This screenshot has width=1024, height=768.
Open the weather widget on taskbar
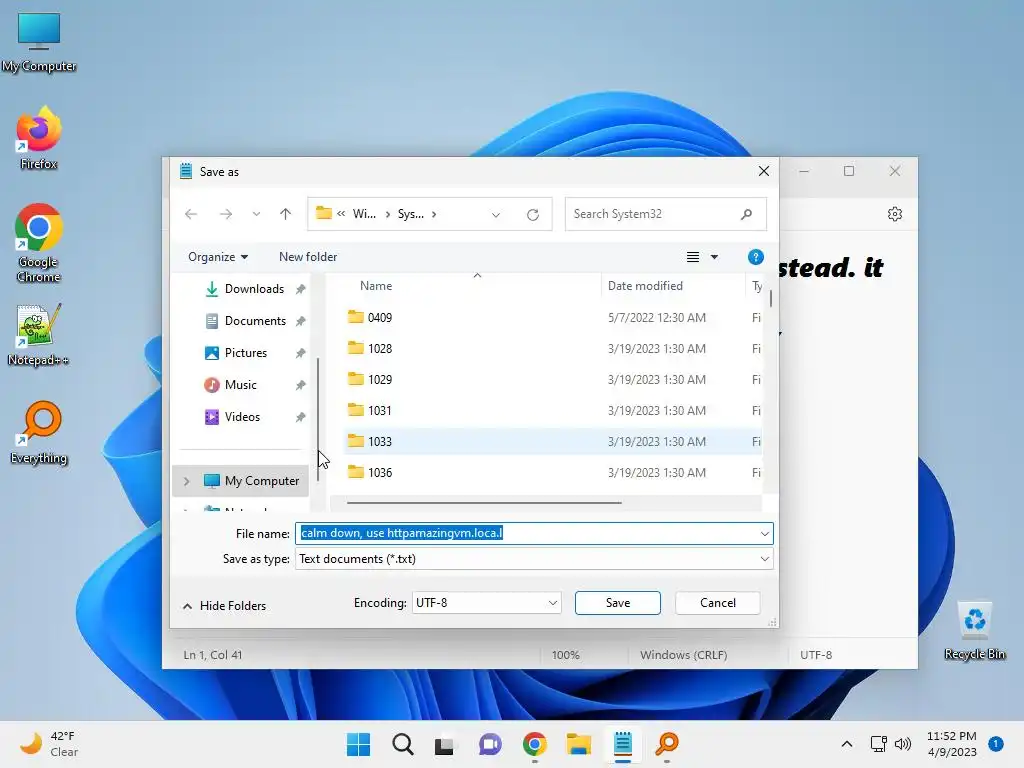50,744
